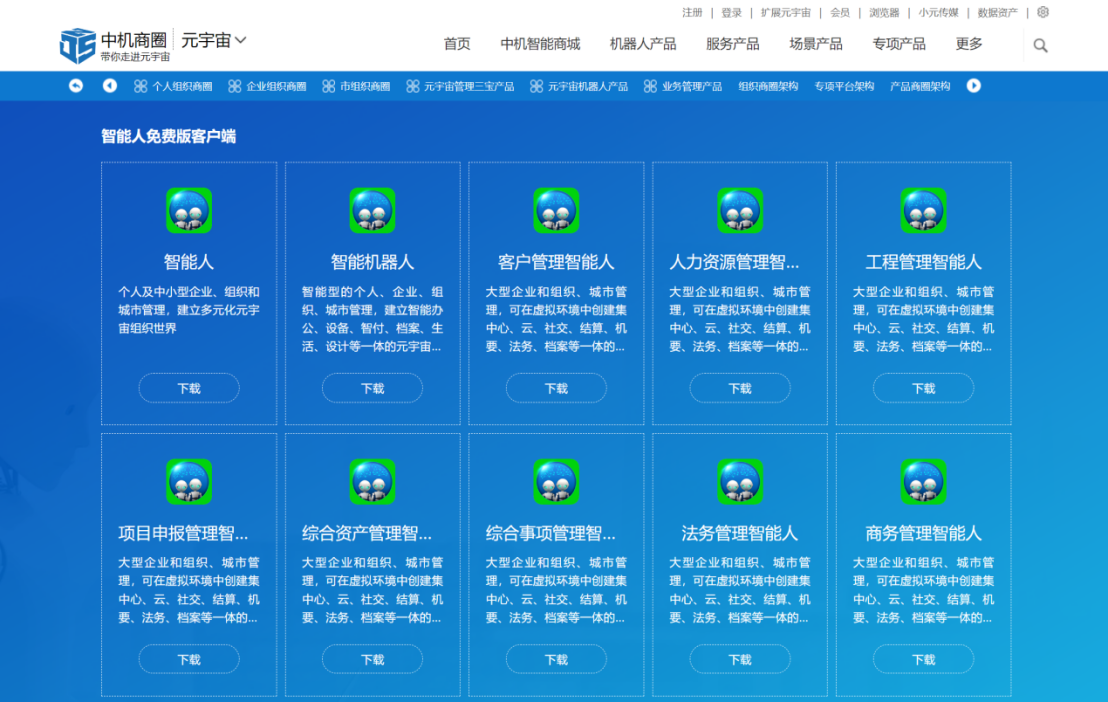1108x702 pixels.
Task: Go to 首页 in the main navigation
Action: click(457, 44)
